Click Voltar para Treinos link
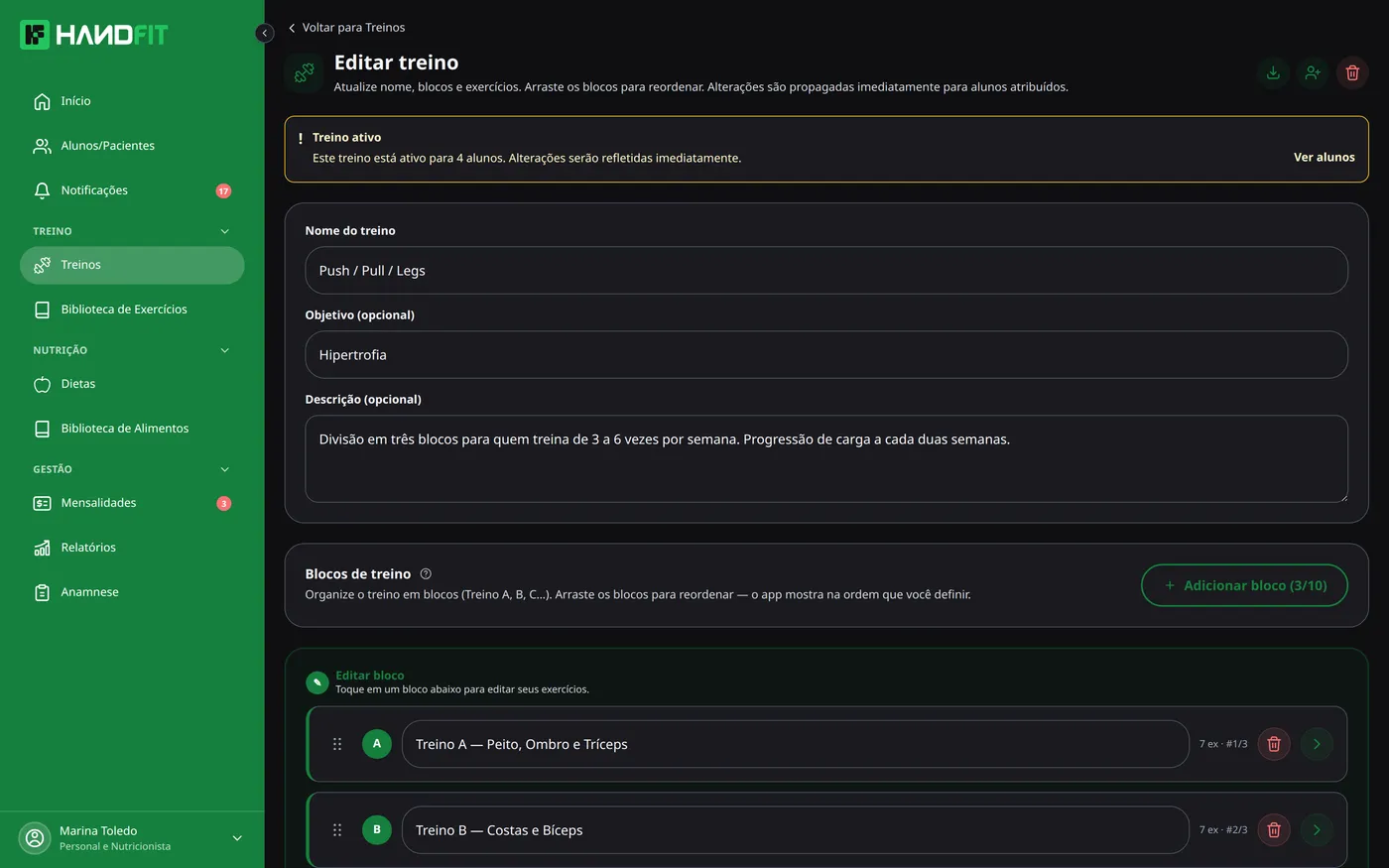The height and width of the screenshot is (868, 1389). click(x=346, y=28)
